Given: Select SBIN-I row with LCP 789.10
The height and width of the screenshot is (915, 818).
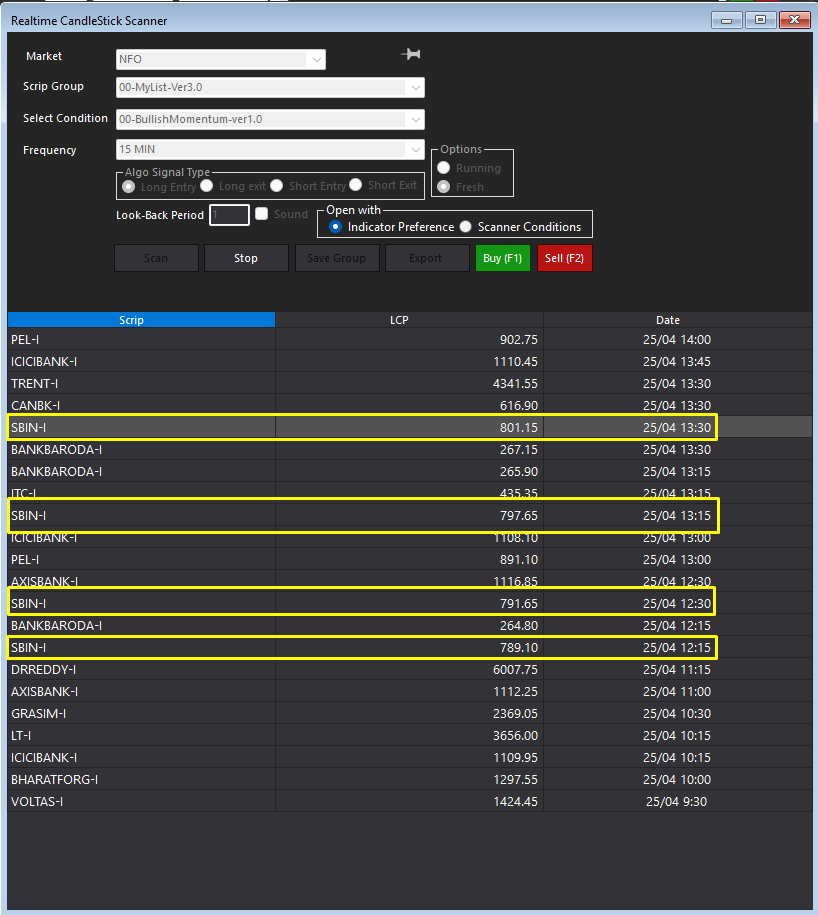Looking at the screenshot, I should tap(410, 648).
